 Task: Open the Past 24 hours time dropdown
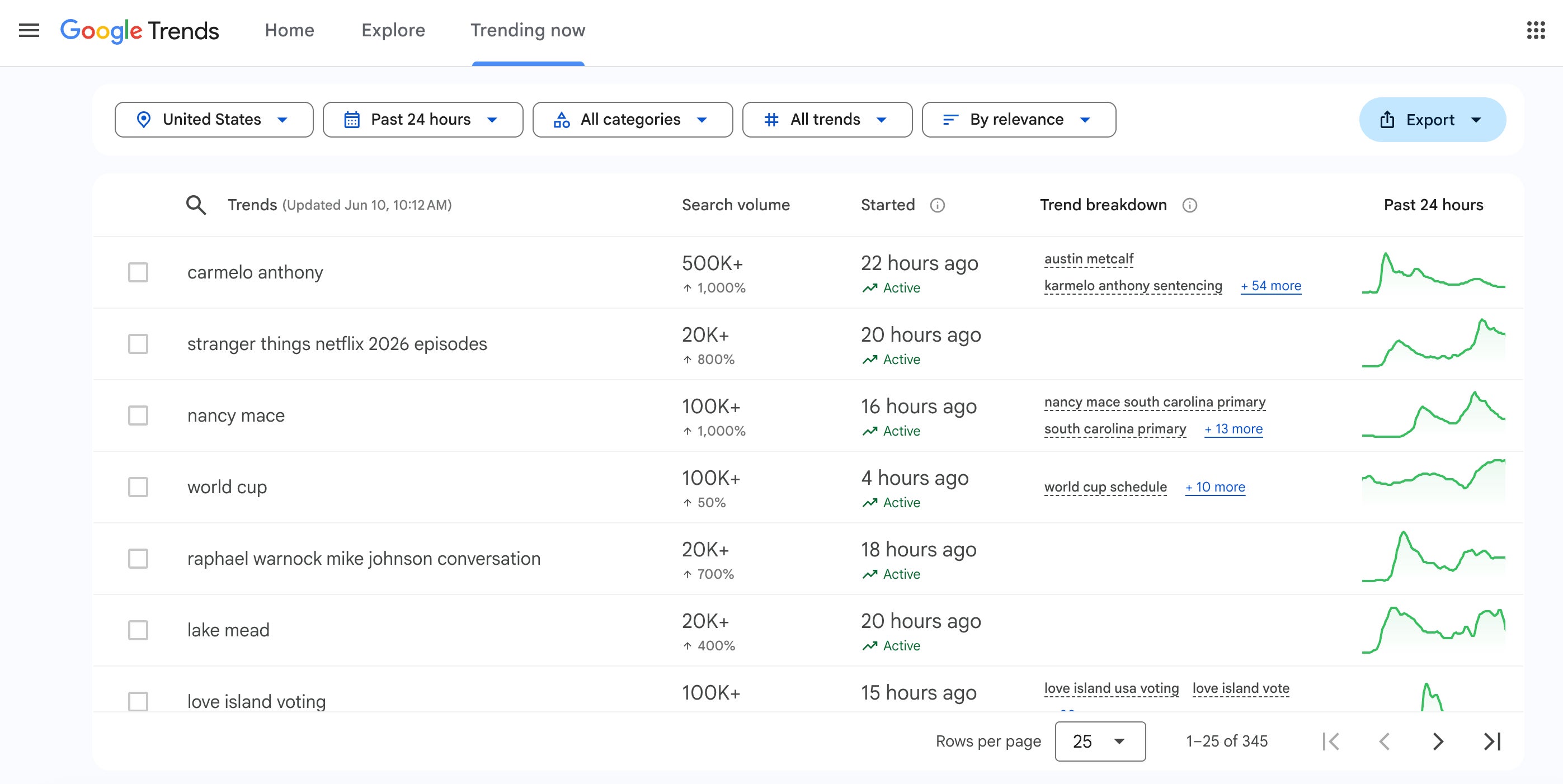(423, 120)
